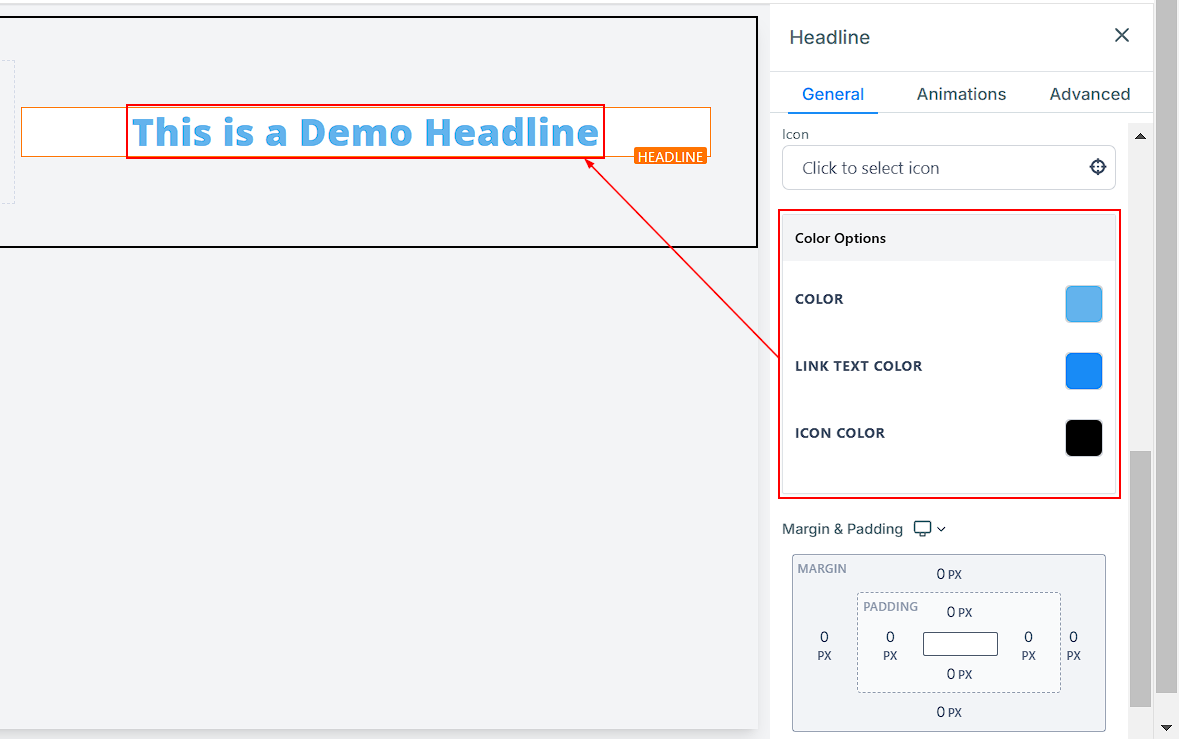Click the icon selector field
Screen dimensions: 1179x739
948,168
